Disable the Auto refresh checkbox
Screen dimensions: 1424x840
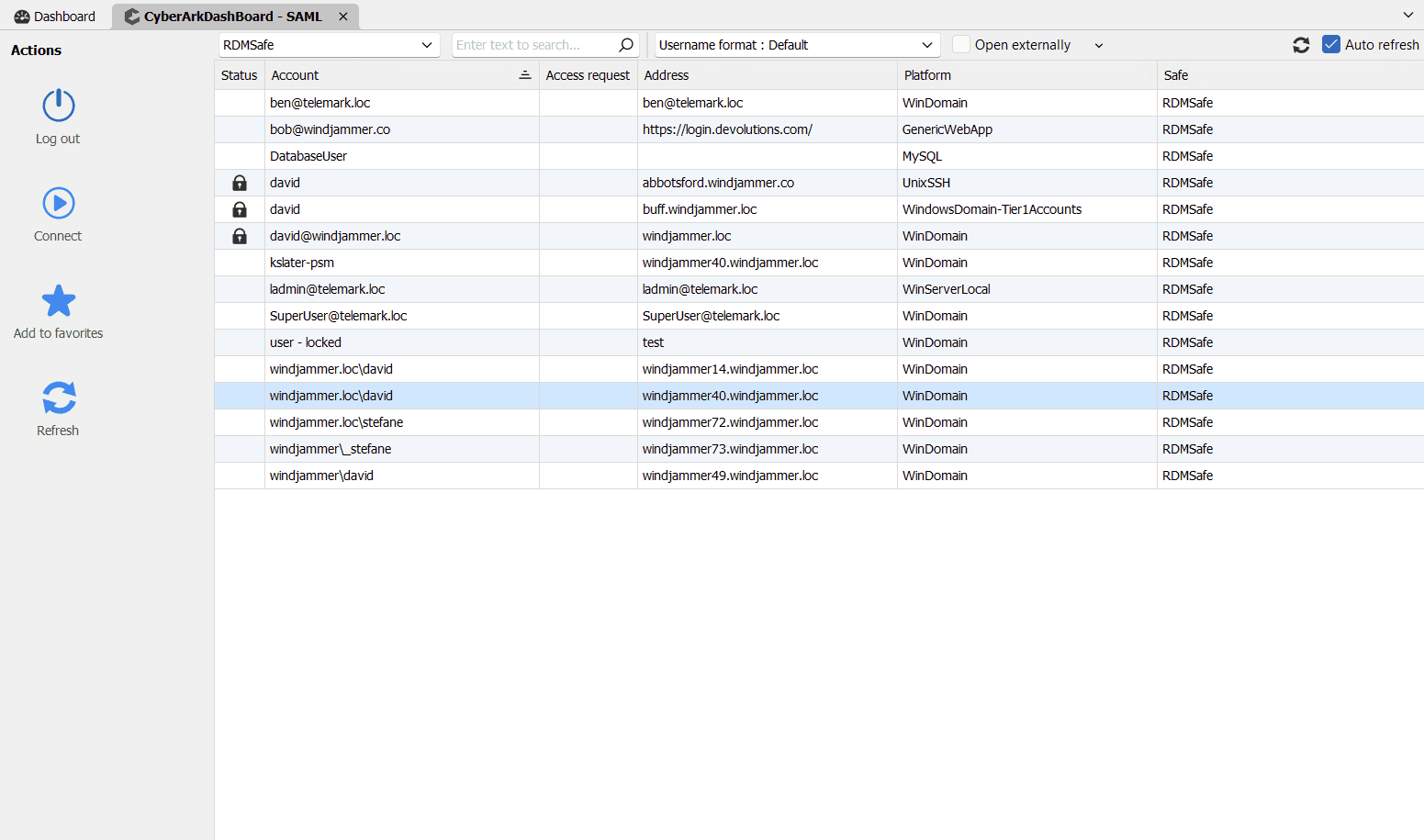click(1331, 44)
